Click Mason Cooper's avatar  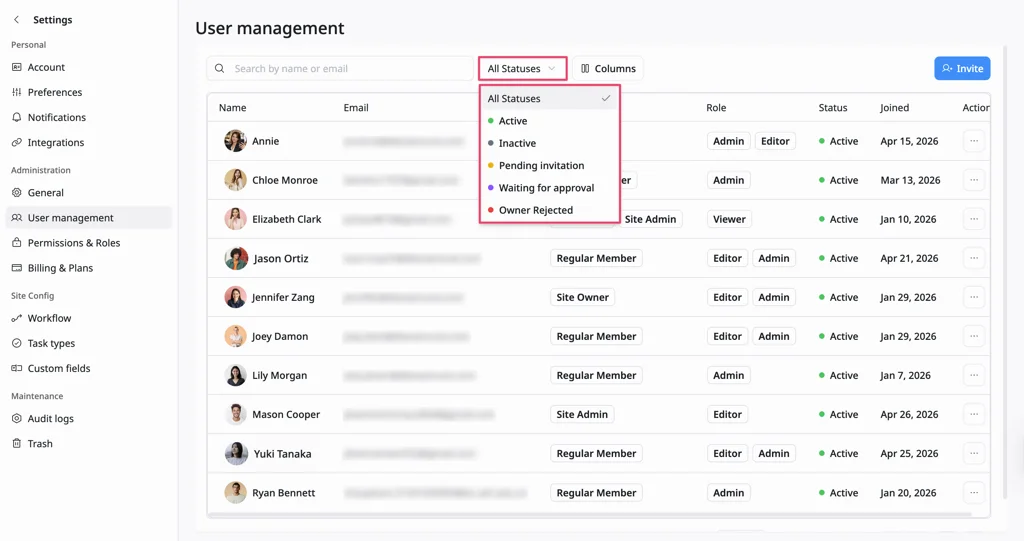click(235, 414)
